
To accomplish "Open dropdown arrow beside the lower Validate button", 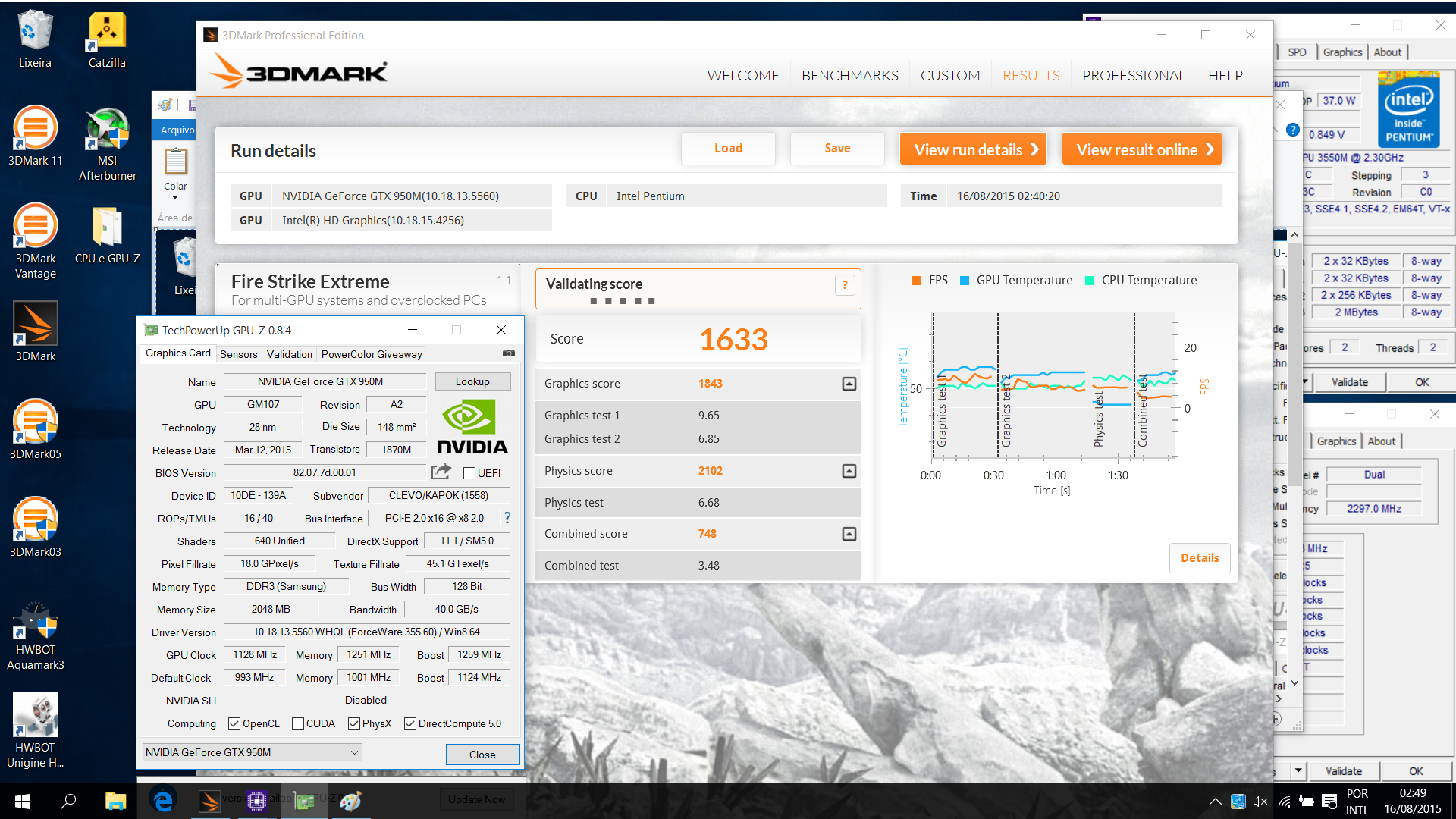I will (1298, 770).
